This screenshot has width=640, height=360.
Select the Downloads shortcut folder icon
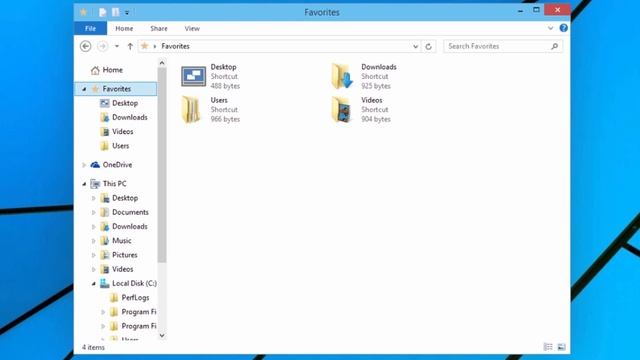[x=342, y=76]
